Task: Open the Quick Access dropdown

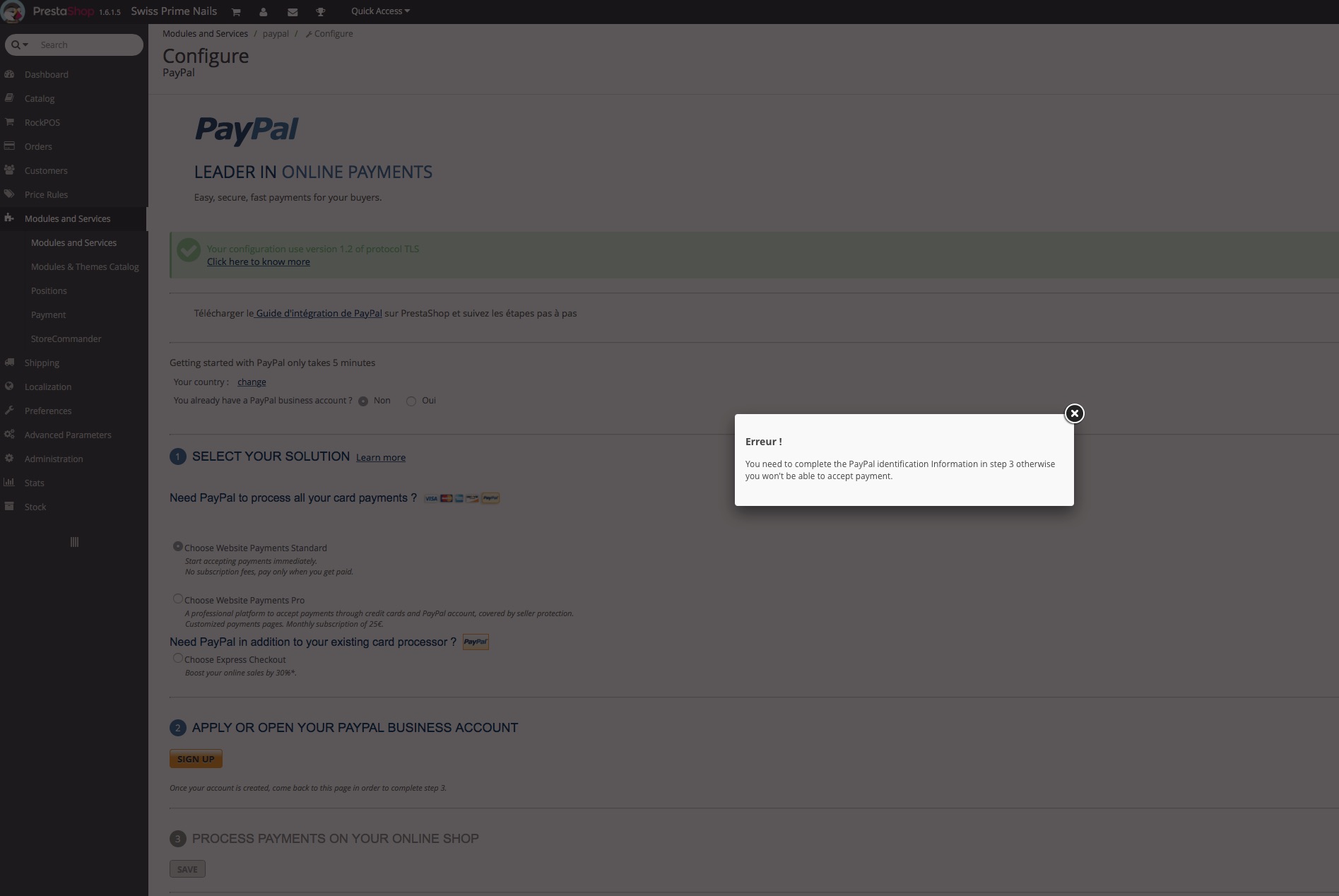Action: click(380, 11)
